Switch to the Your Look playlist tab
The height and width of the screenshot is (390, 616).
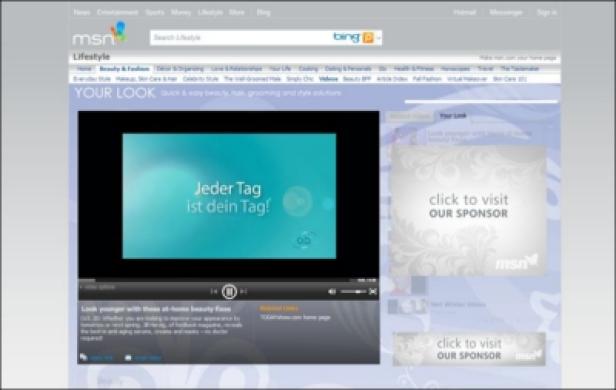click(453, 115)
